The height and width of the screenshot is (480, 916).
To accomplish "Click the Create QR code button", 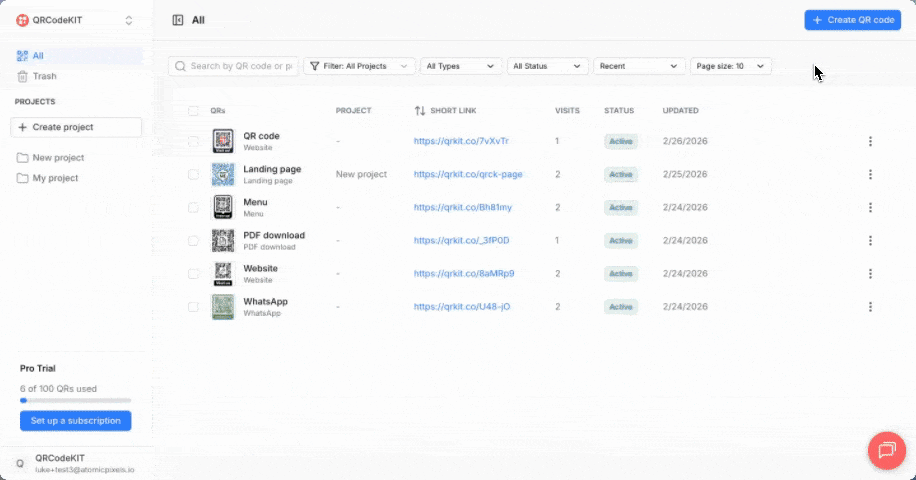I will 852,20.
